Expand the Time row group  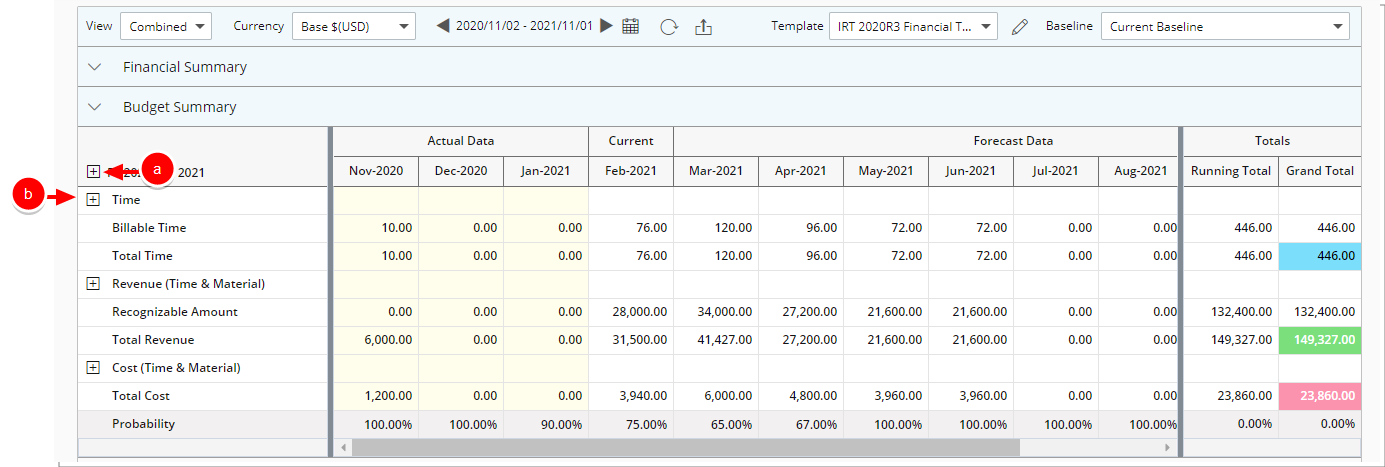tap(93, 200)
